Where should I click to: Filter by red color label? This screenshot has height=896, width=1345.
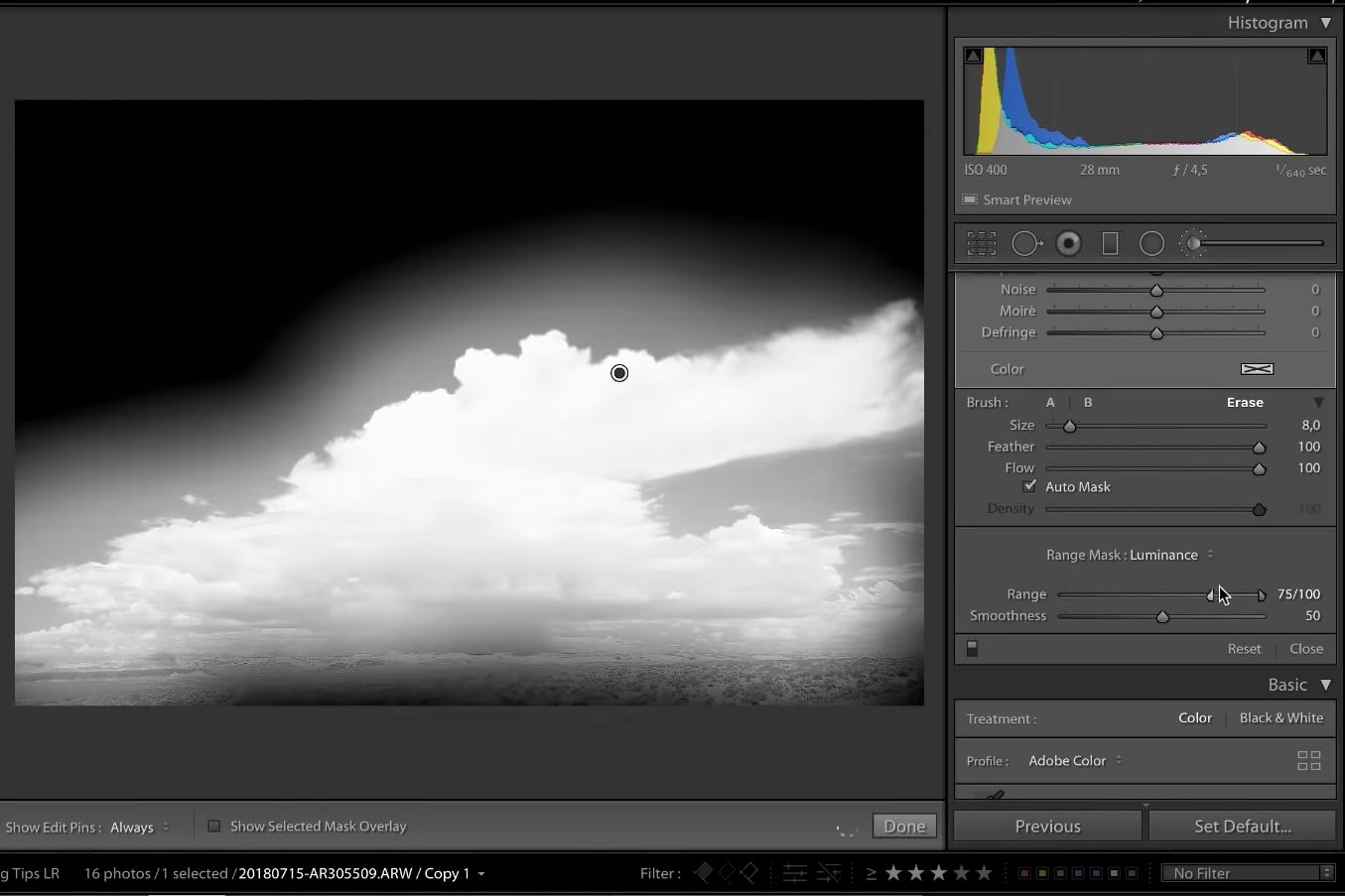tap(1024, 873)
